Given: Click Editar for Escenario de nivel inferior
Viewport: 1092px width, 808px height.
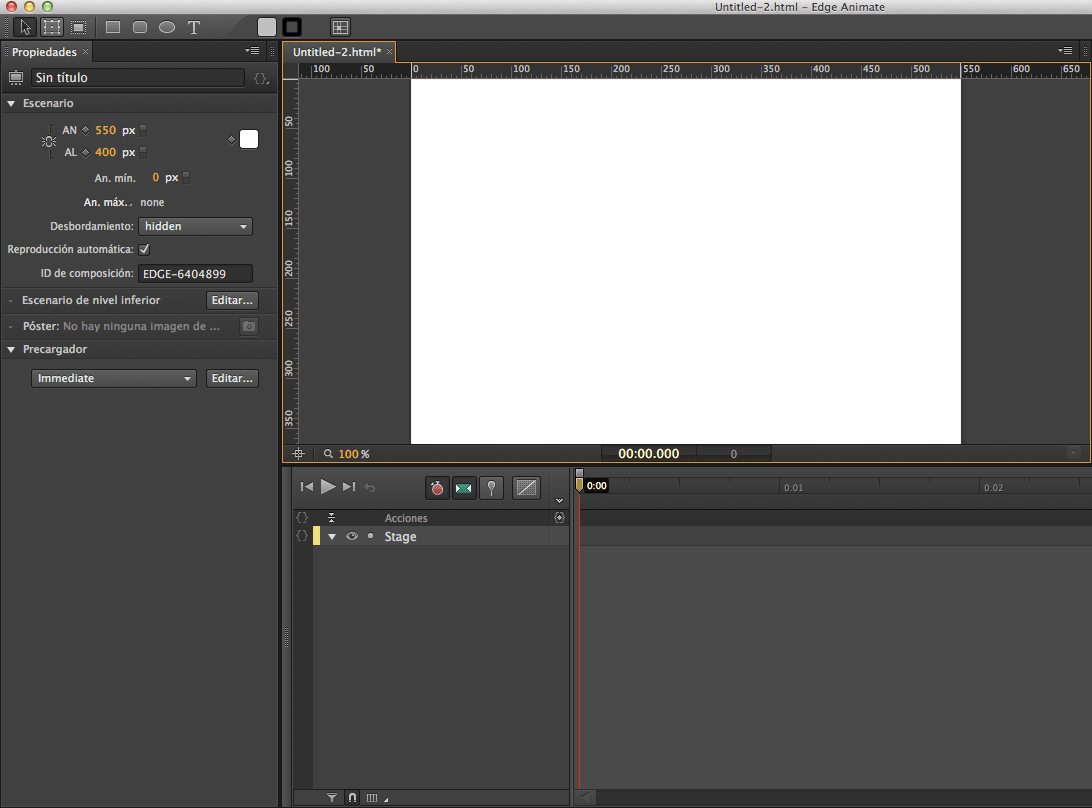Looking at the screenshot, I should pyautogui.click(x=232, y=300).
